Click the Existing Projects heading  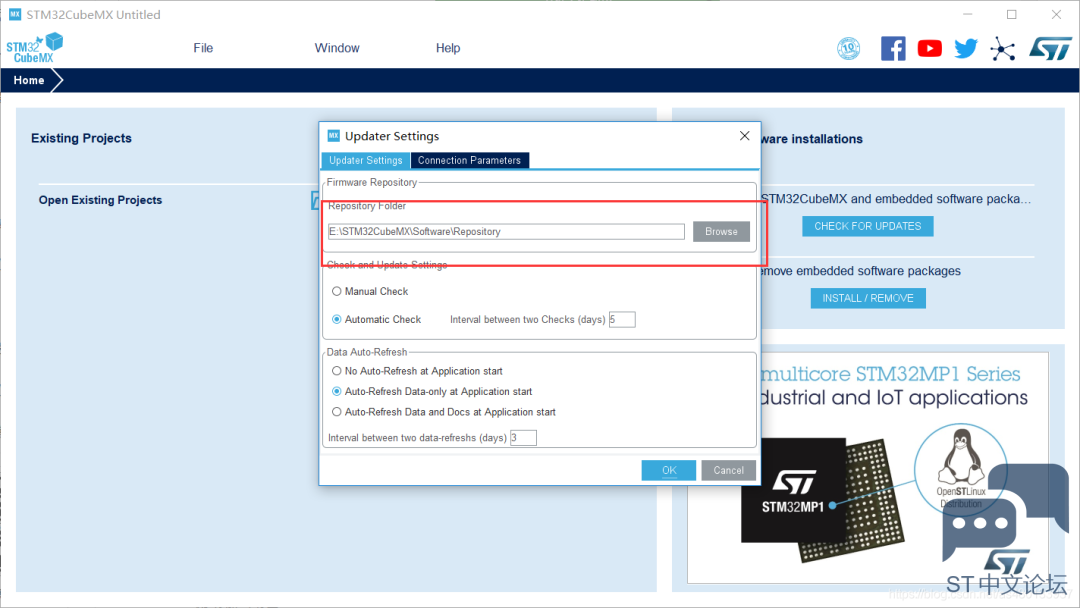pos(81,138)
